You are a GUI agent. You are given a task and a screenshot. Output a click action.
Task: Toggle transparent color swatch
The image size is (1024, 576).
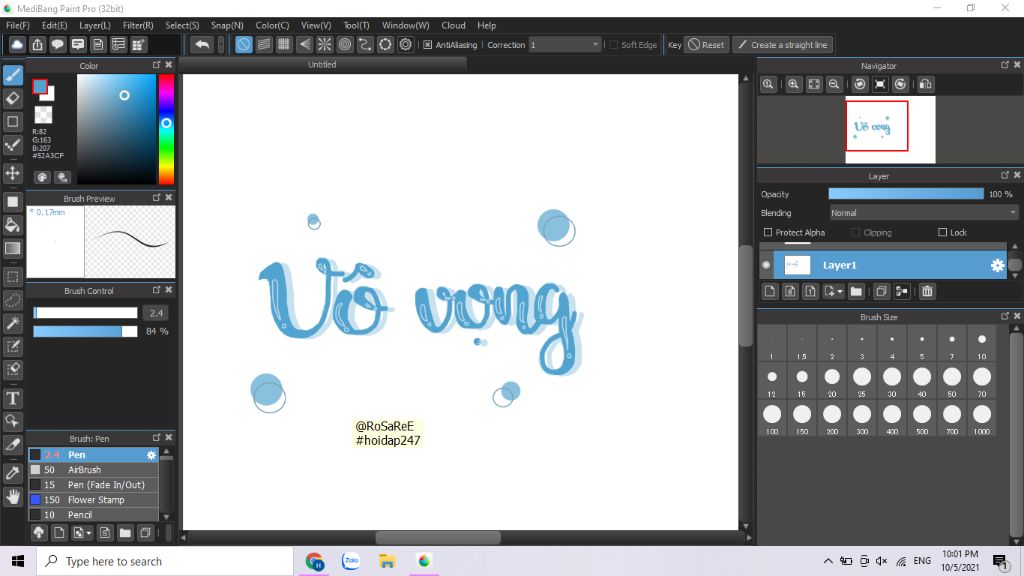[43, 115]
